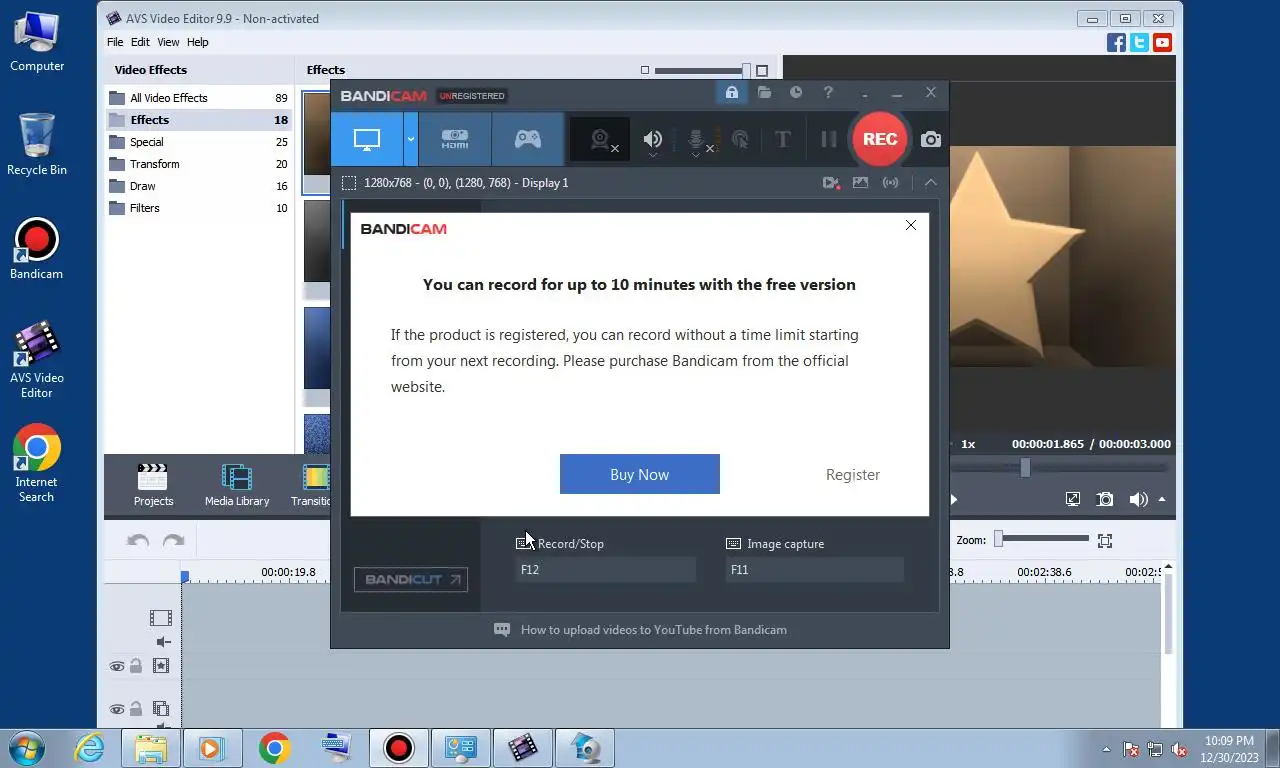1280x768 pixels.
Task: Click AVS preview playback position slider
Action: (x=1025, y=467)
